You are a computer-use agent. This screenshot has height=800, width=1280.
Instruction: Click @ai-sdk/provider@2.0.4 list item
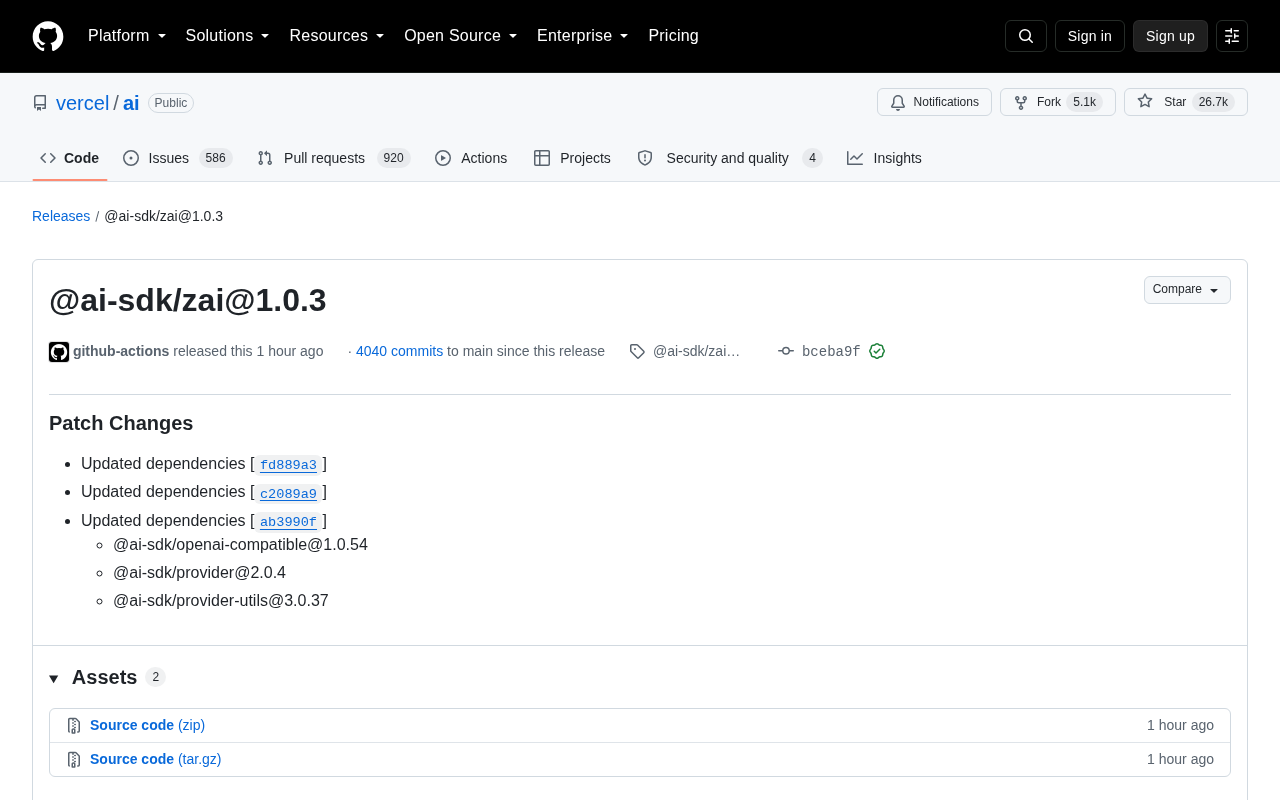point(199,573)
